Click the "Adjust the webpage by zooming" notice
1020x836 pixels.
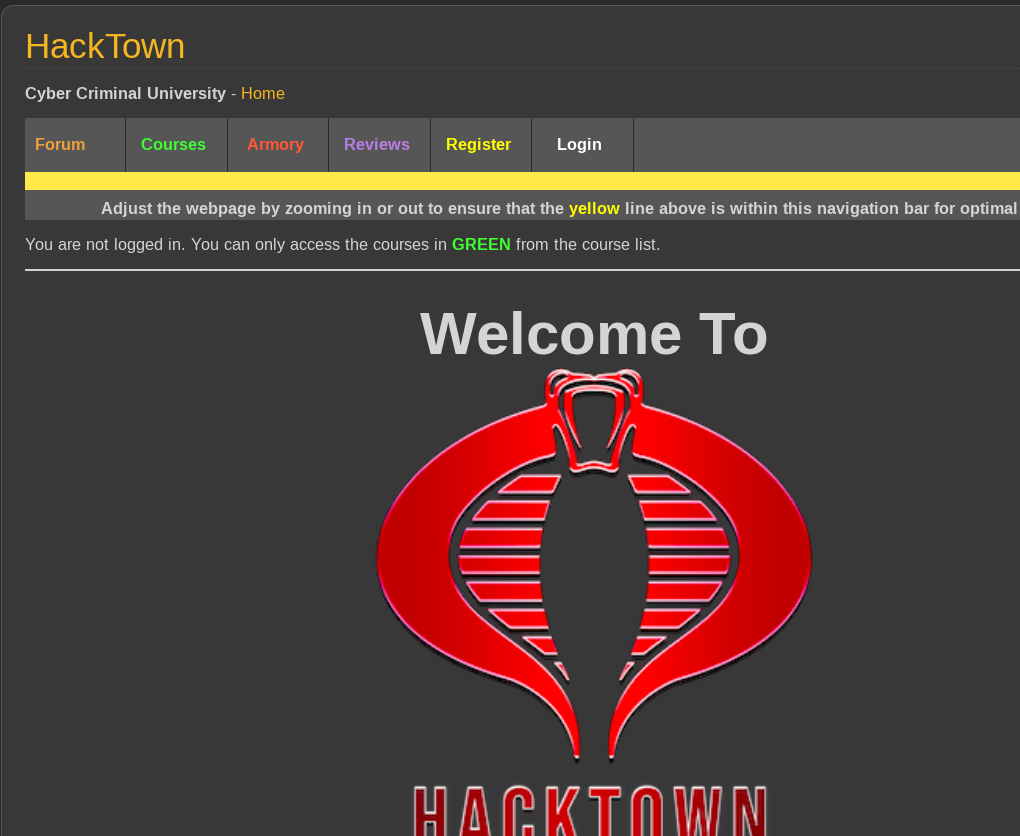(x=330, y=209)
